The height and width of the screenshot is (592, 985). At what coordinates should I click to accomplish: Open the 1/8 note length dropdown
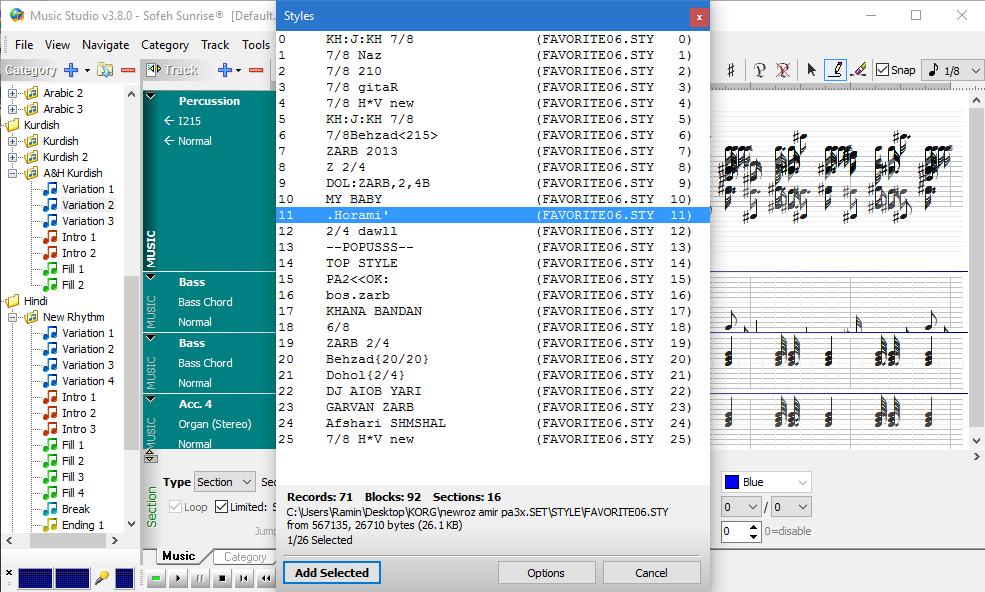[953, 70]
